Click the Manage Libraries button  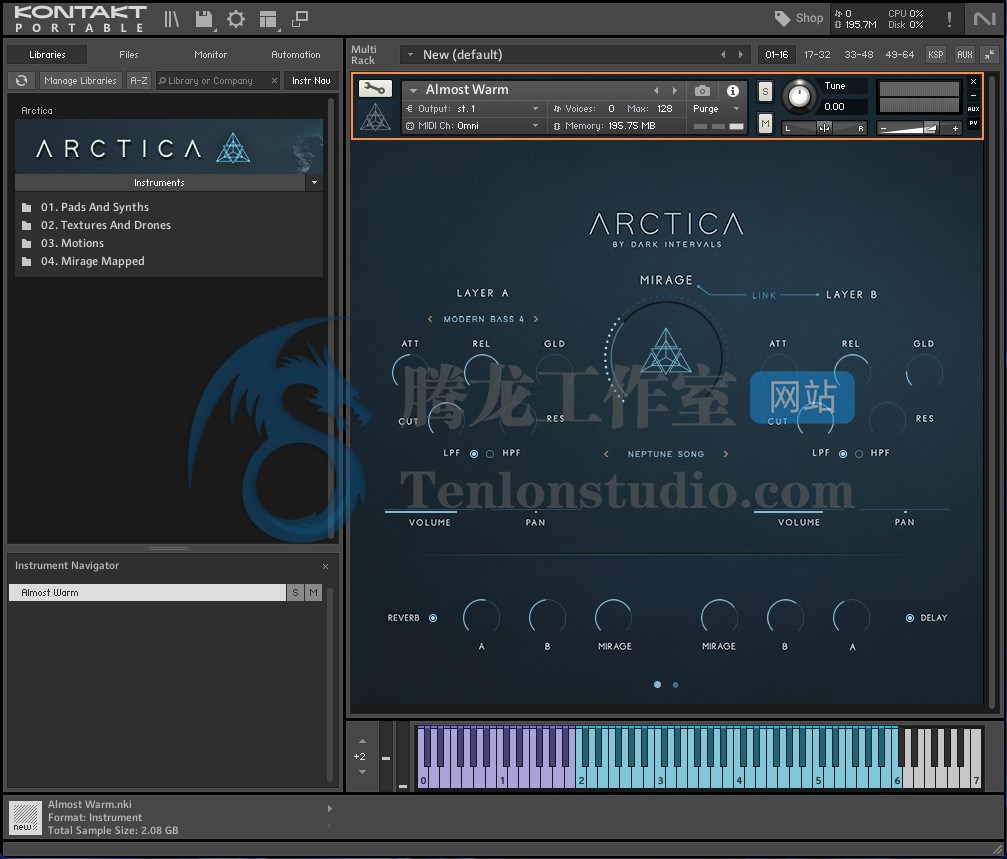pyautogui.click(x=80, y=81)
